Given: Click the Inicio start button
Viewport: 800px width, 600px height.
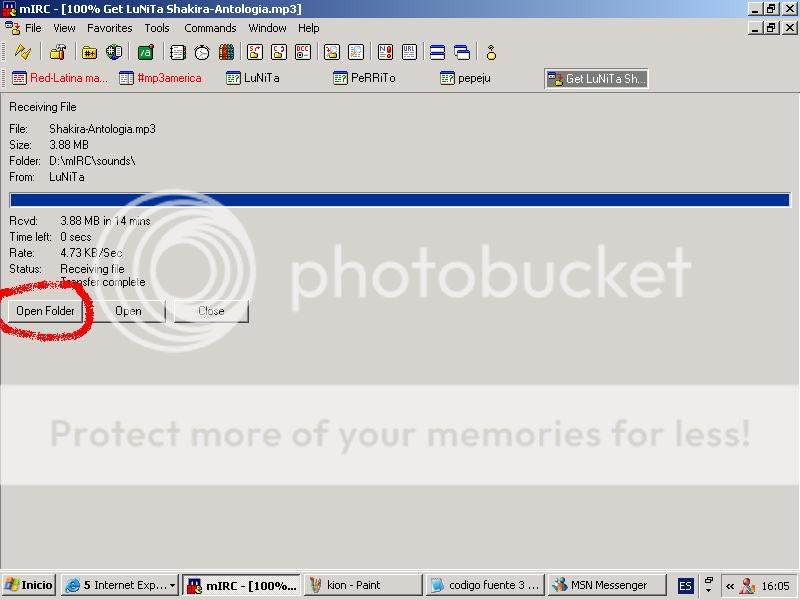Looking at the screenshot, I should 29,585.
